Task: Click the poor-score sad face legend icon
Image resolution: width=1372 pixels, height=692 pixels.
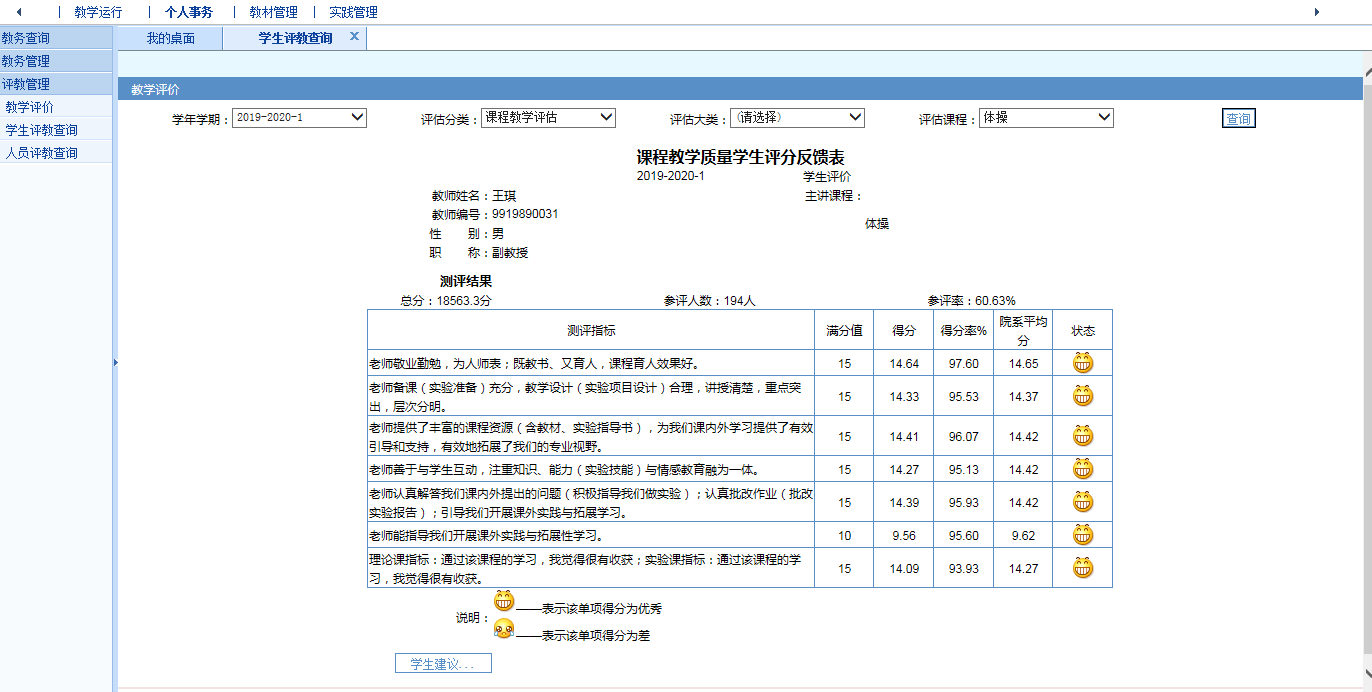Action: (504, 629)
